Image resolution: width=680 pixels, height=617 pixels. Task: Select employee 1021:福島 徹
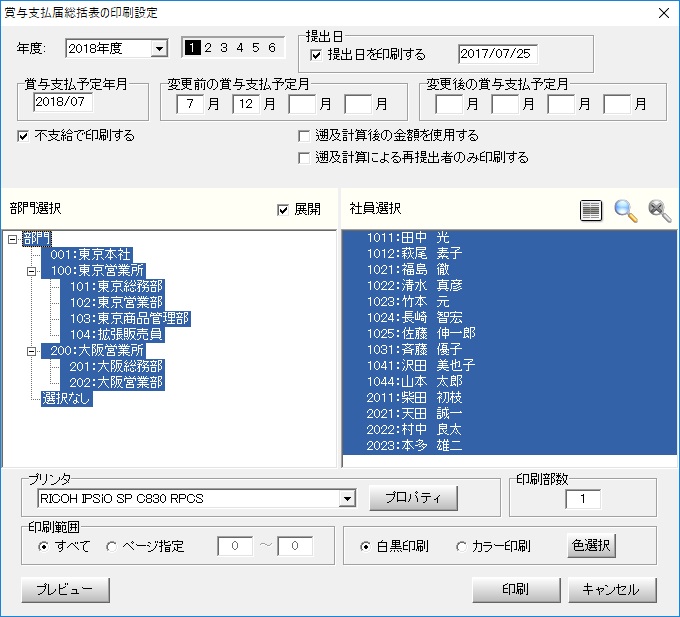pos(509,270)
